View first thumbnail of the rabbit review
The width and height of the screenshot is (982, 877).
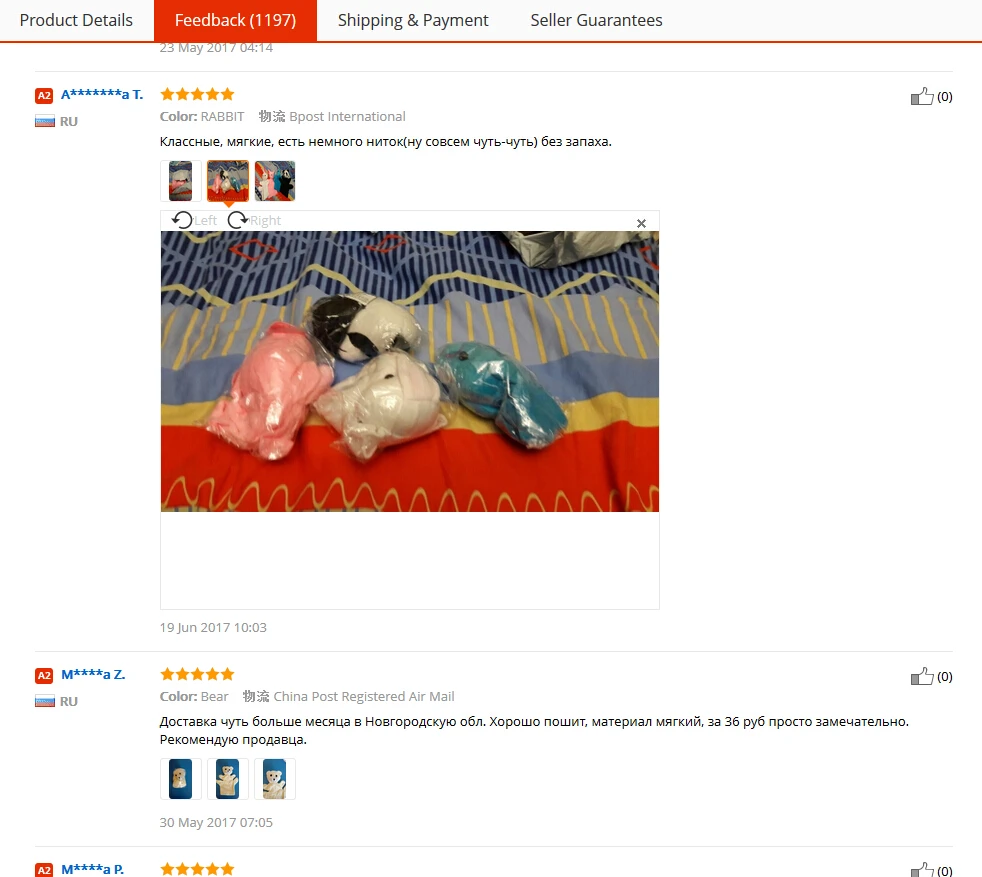pyautogui.click(x=180, y=181)
